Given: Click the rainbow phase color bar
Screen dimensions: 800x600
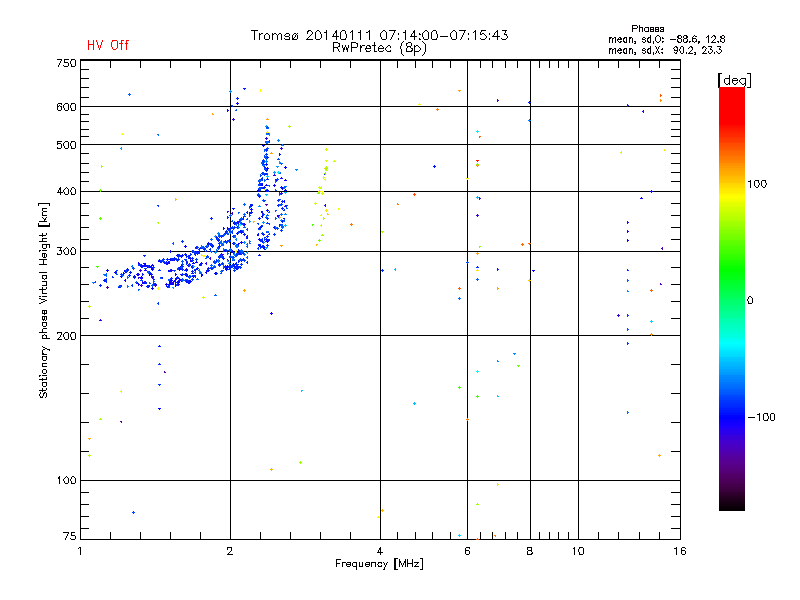Looking at the screenshot, I should 732,299.
